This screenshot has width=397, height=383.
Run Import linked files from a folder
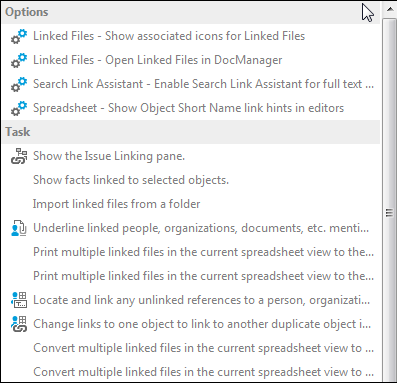tap(191, 204)
